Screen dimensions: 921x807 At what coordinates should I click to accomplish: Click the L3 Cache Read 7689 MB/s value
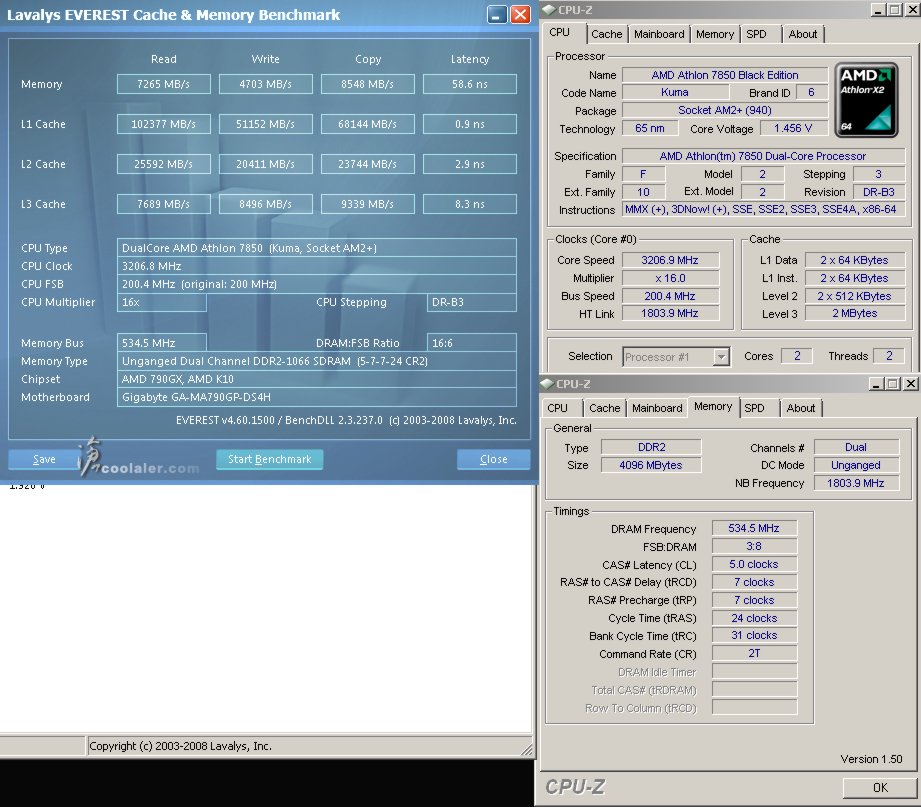(x=163, y=204)
